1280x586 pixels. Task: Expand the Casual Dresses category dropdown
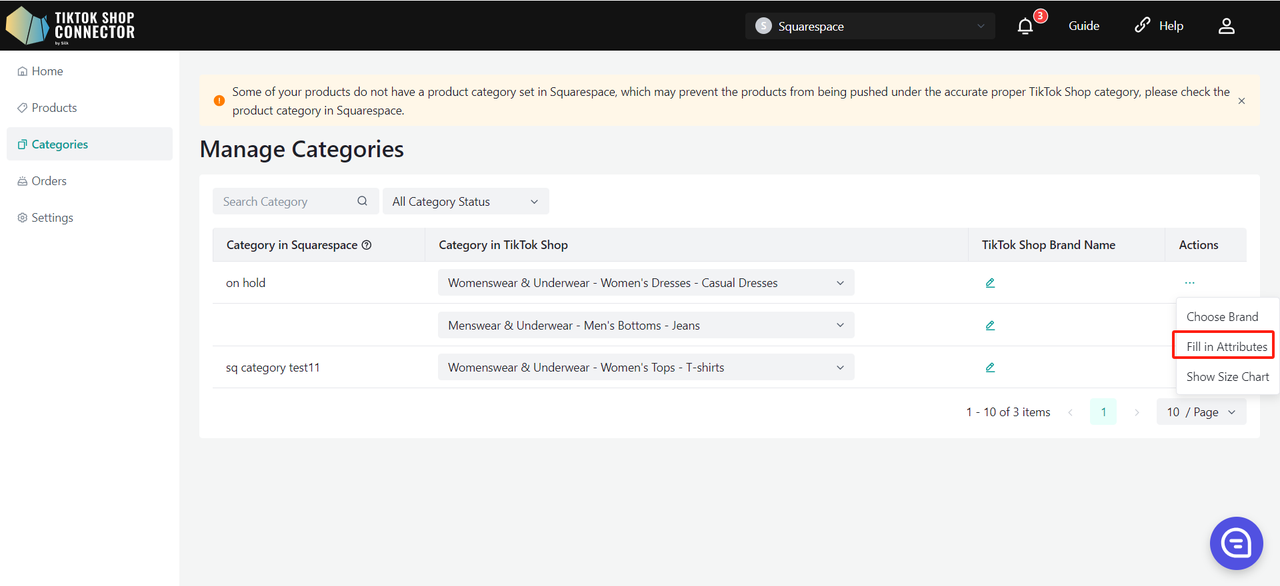coord(646,283)
